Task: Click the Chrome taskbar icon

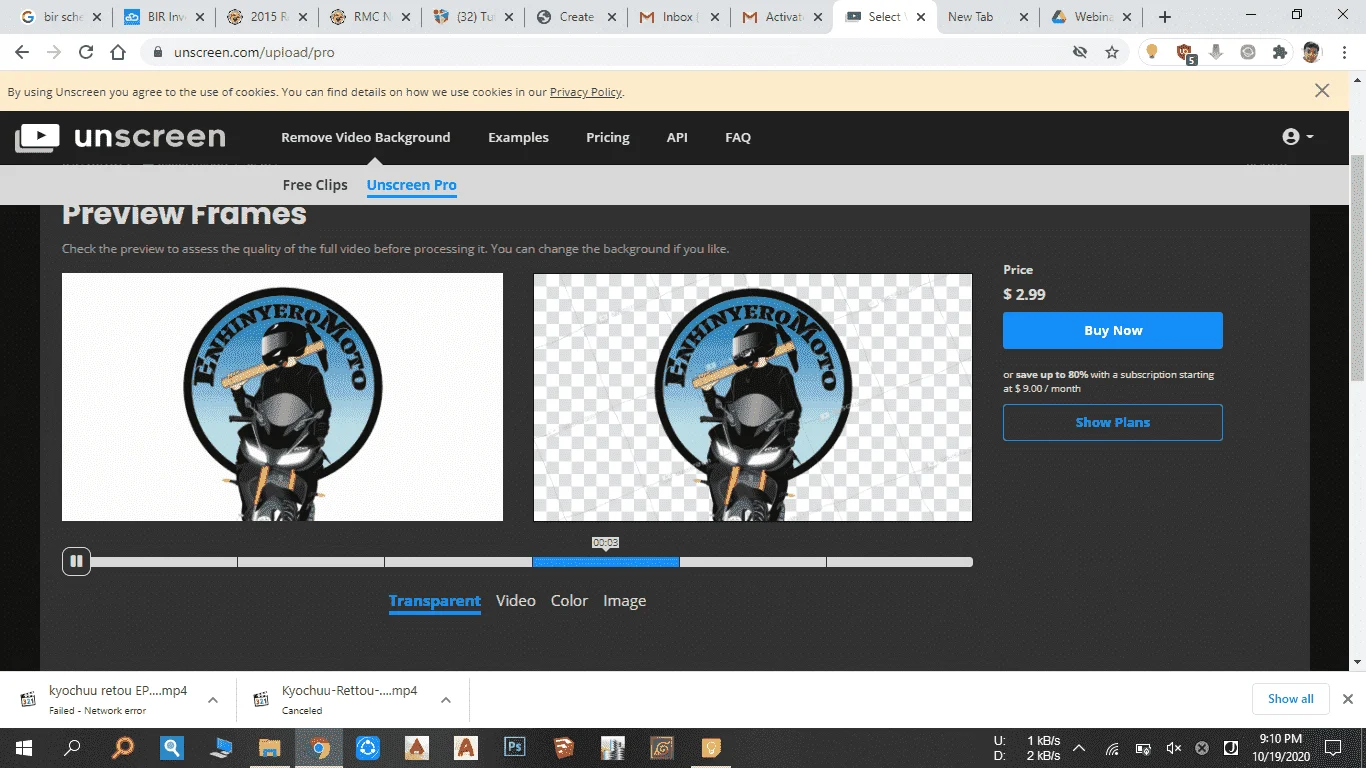Action: tap(319, 747)
